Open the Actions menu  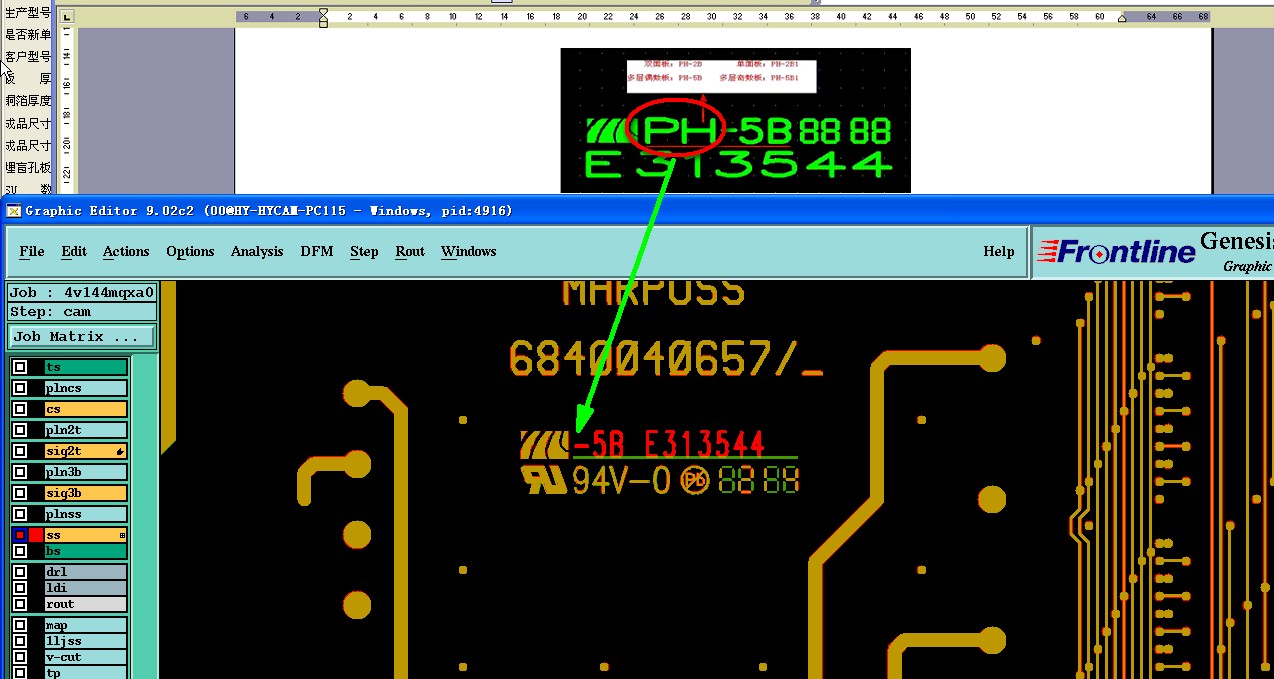[x=126, y=251]
